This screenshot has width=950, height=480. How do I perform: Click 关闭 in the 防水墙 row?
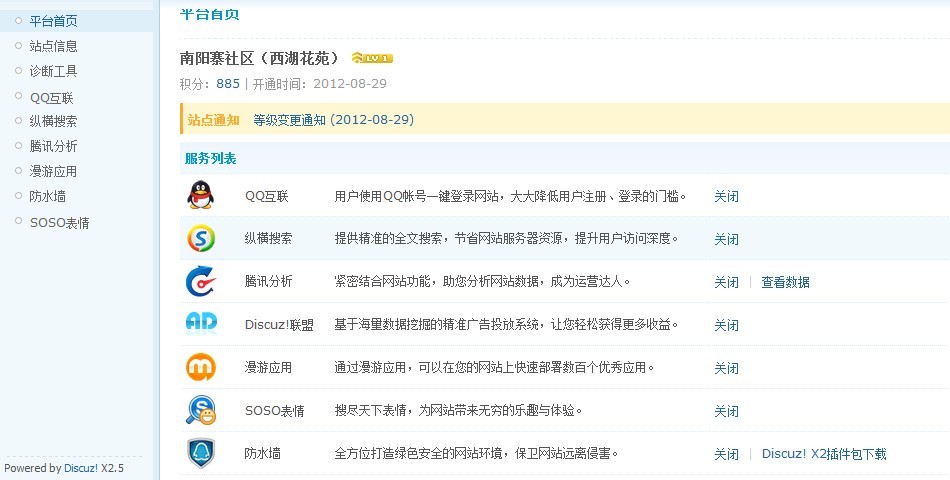click(x=726, y=454)
